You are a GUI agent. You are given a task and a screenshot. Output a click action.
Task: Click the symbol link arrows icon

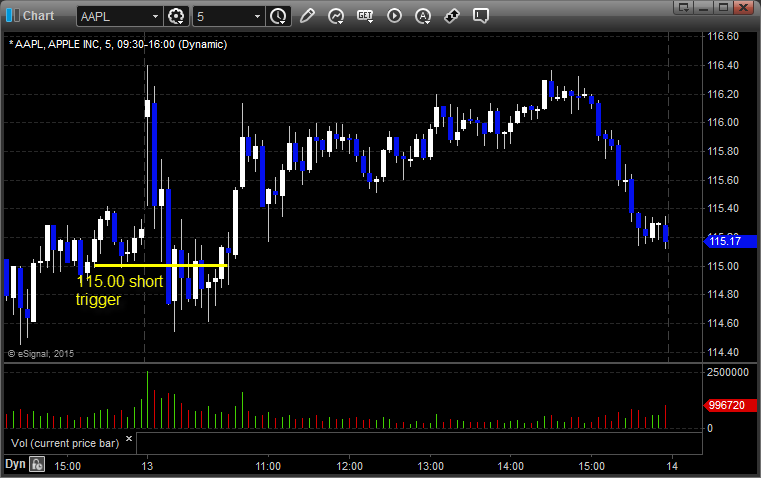452,16
